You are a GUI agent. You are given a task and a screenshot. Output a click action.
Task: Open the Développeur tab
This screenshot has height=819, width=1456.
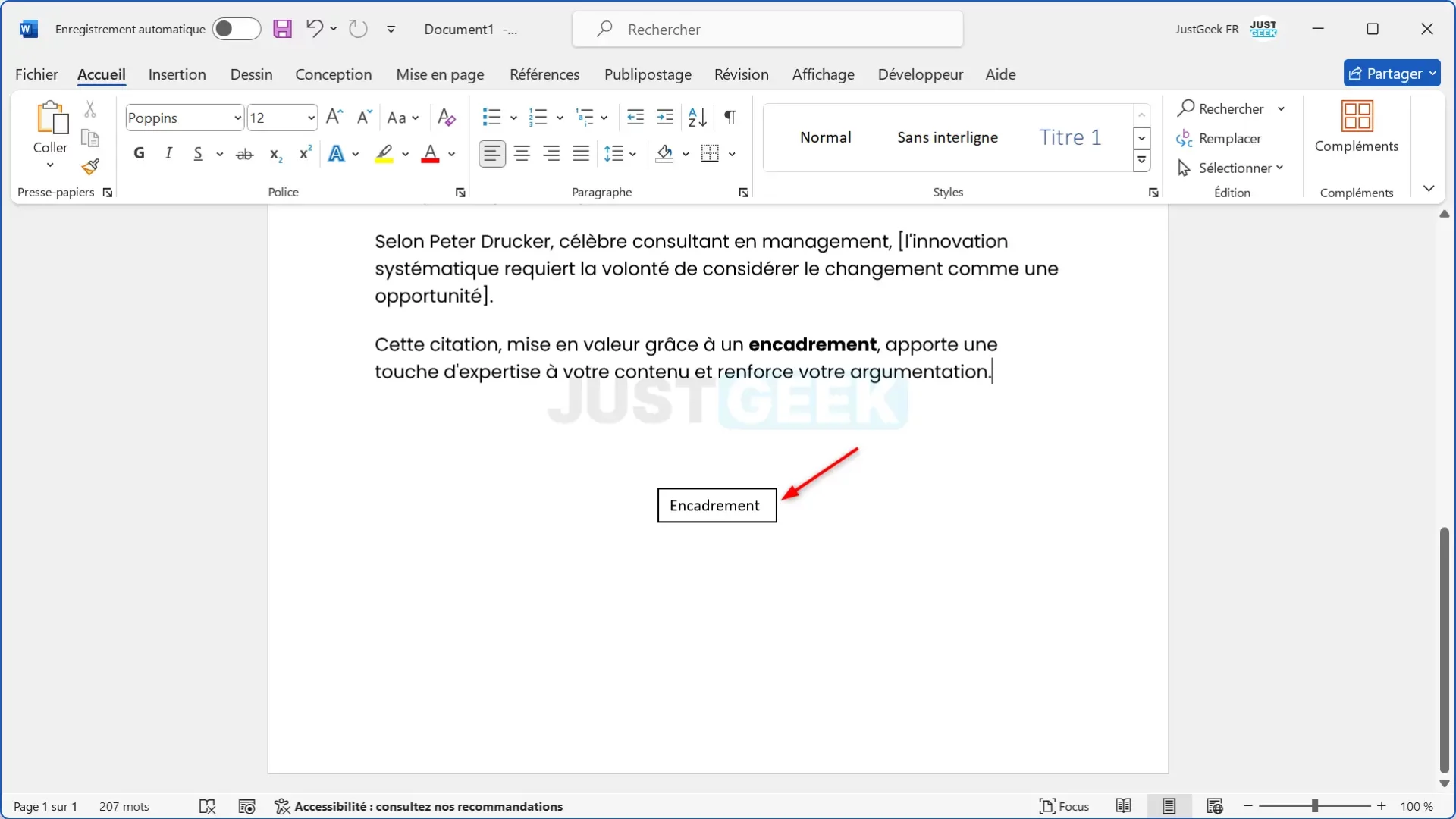tap(920, 74)
